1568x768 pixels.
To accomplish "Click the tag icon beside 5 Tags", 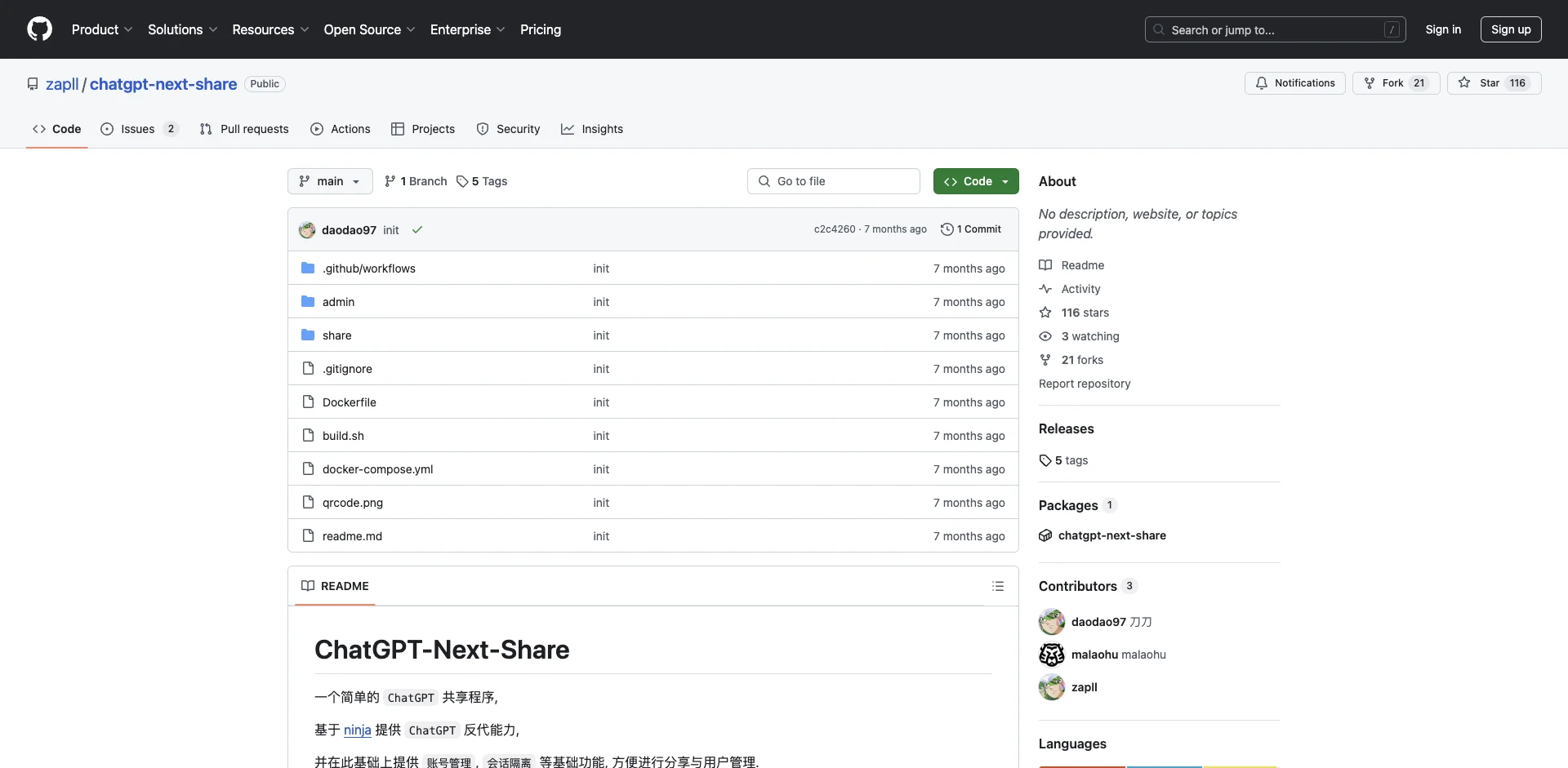I will (462, 181).
